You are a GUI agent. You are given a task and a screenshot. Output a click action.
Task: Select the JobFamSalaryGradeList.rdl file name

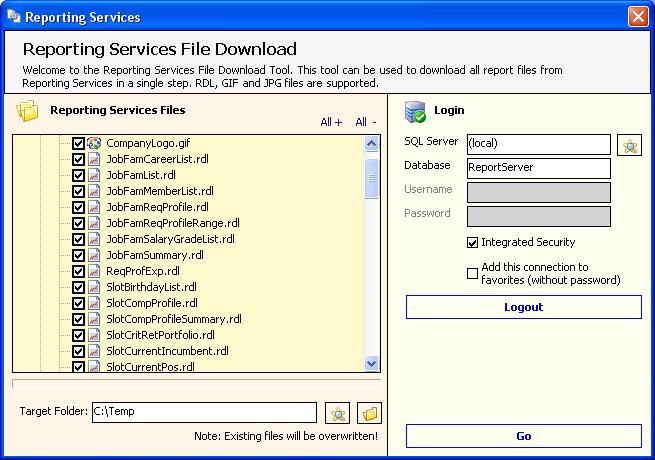point(170,239)
